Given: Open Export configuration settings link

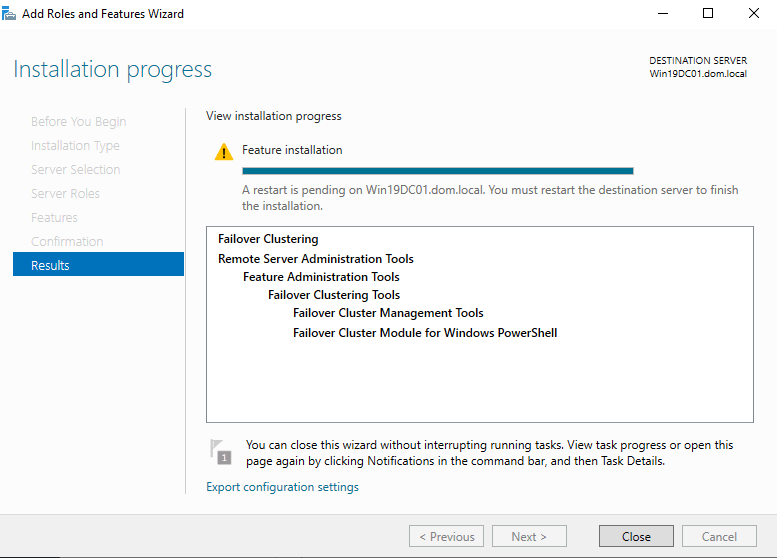Looking at the screenshot, I should 282,487.
